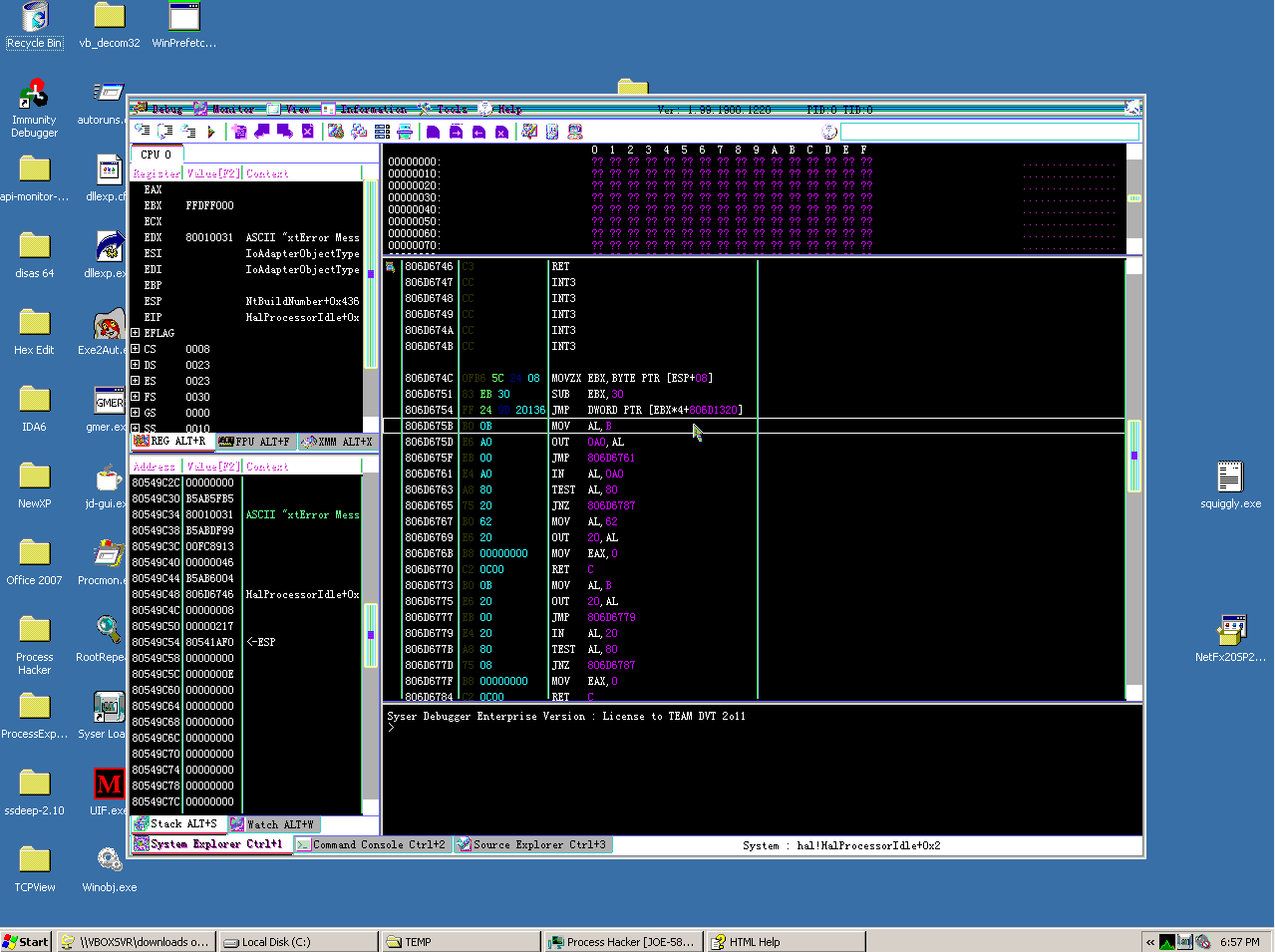Viewport: 1275px width, 952px height.
Task: Select stack row 80549C54 marked <-ESP
Action: (x=246, y=642)
